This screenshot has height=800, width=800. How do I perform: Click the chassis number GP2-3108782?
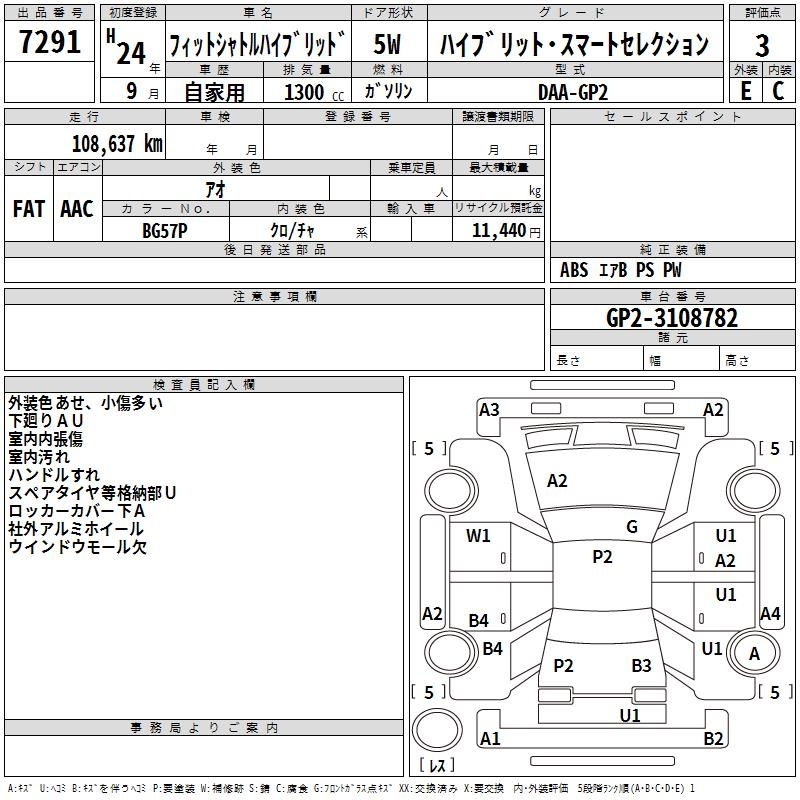coord(672,318)
